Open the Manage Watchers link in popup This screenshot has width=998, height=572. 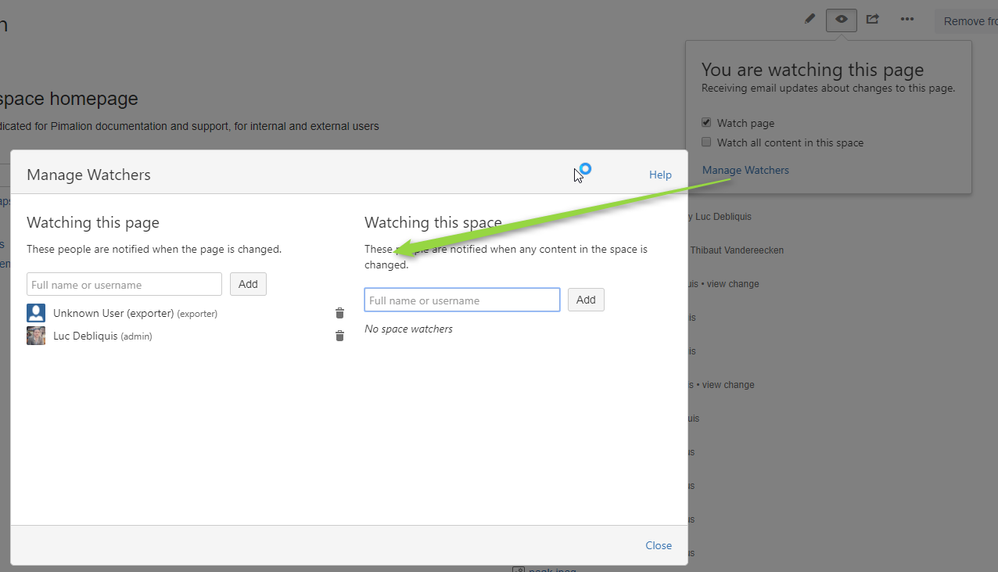(x=745, y=170)
